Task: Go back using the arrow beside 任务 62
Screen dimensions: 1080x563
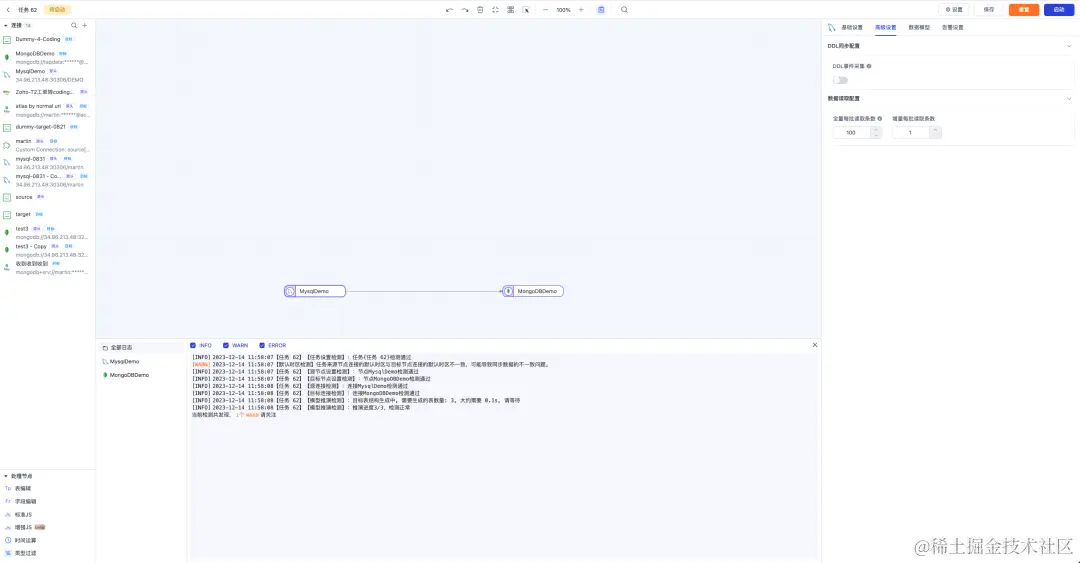Action: [8, 10]
